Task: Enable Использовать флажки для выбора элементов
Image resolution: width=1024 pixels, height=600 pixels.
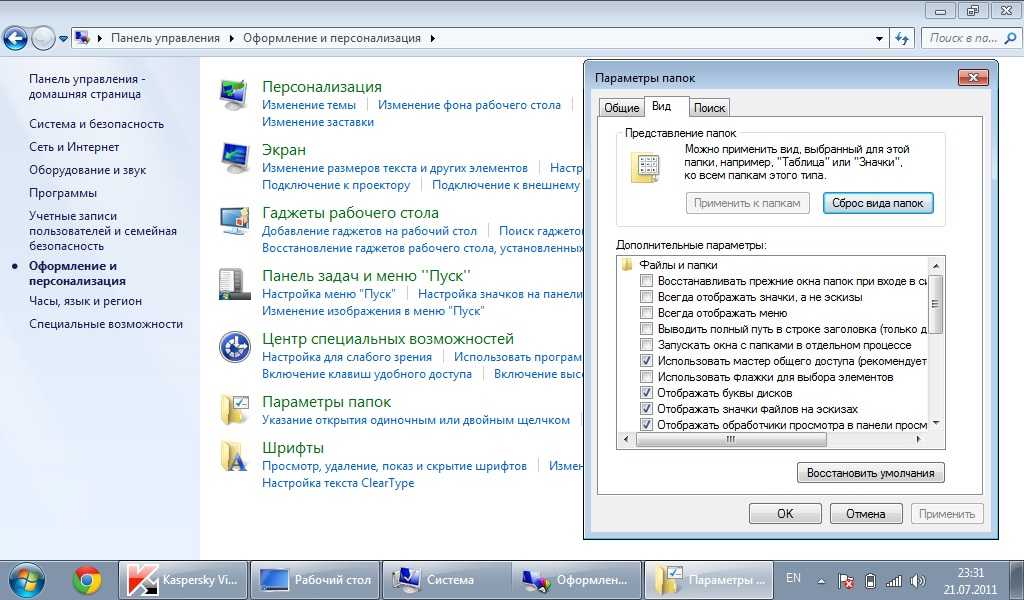Action: pos(646,377)
